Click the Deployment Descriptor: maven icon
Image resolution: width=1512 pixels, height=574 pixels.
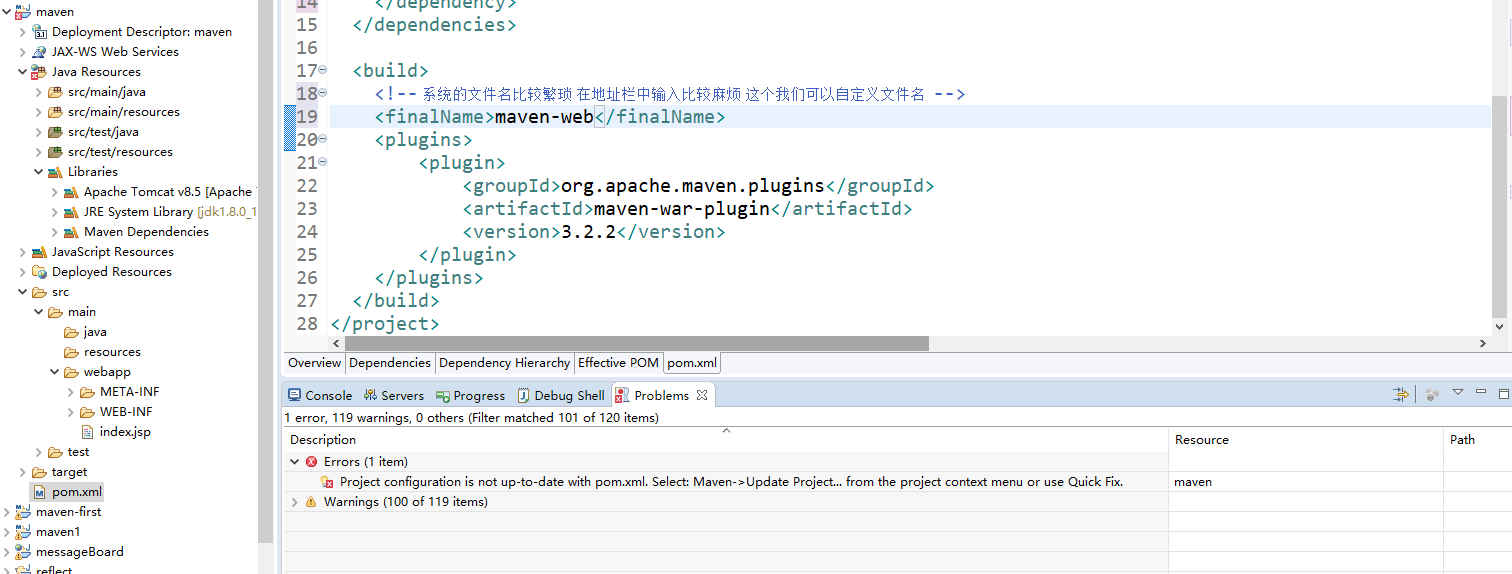[39, 32]
